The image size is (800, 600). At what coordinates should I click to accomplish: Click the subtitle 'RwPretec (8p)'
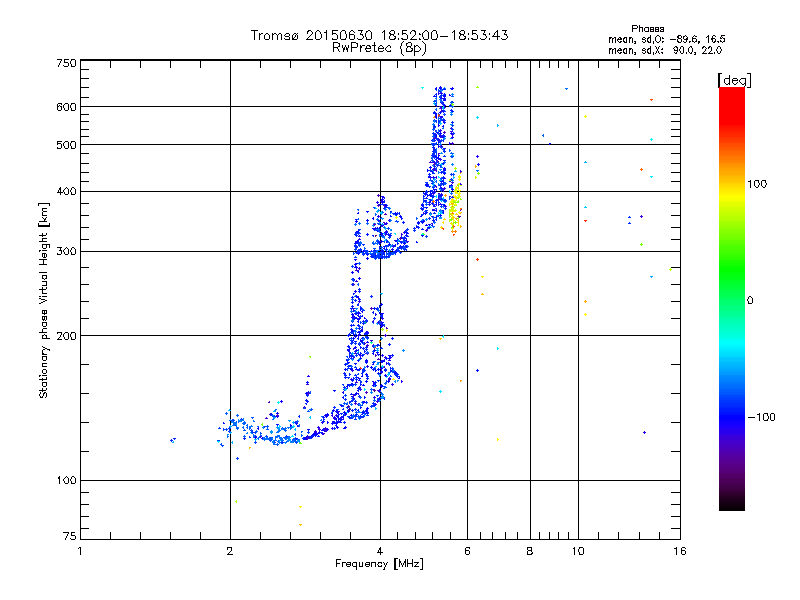click(379, 48)
